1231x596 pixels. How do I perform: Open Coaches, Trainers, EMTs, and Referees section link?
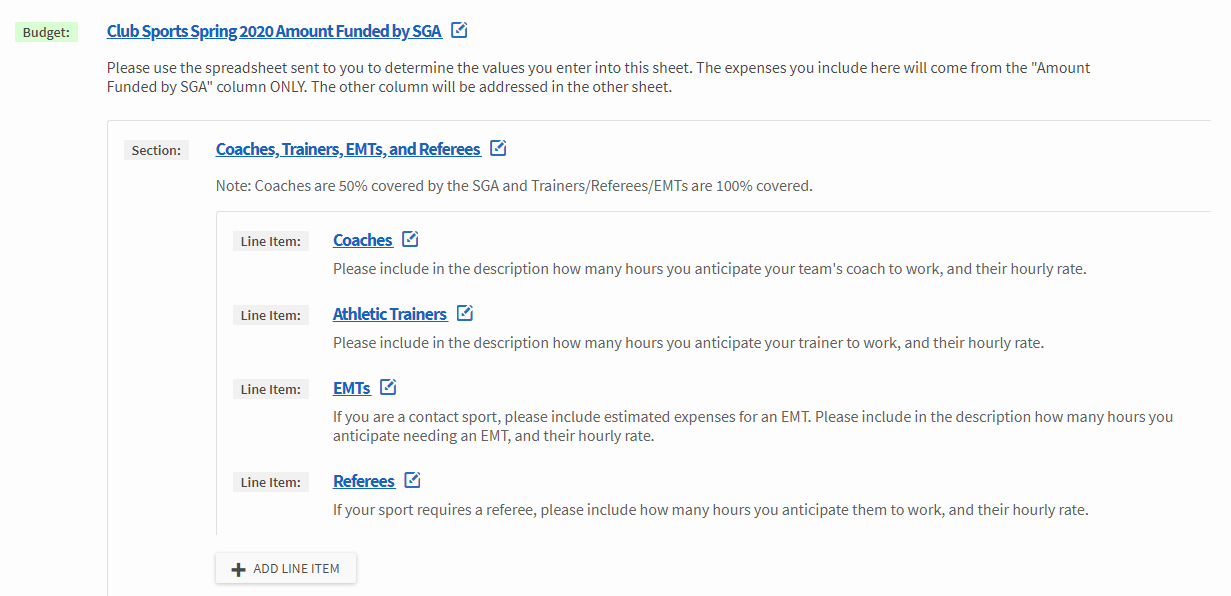pos(348,149)
